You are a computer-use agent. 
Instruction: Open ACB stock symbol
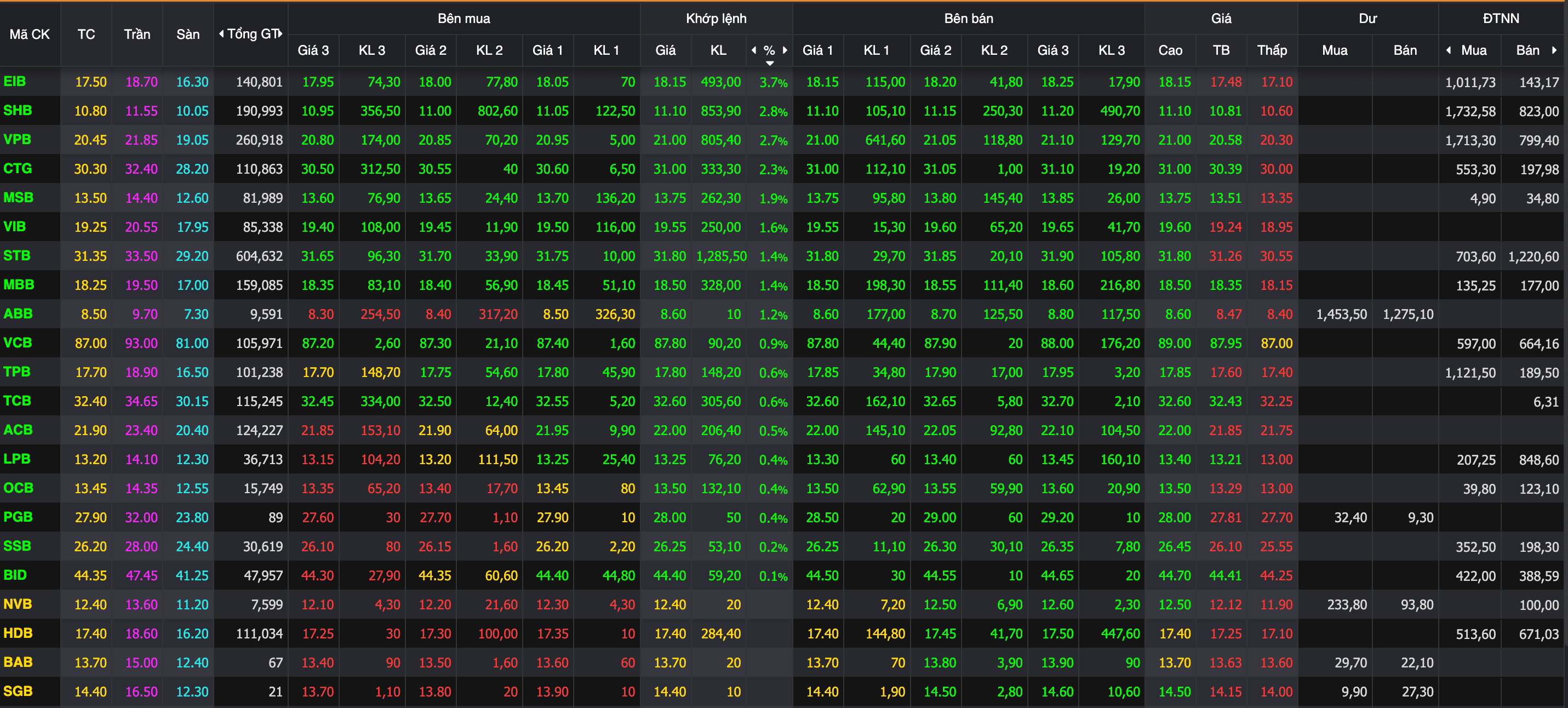click(x=18, y=430)
